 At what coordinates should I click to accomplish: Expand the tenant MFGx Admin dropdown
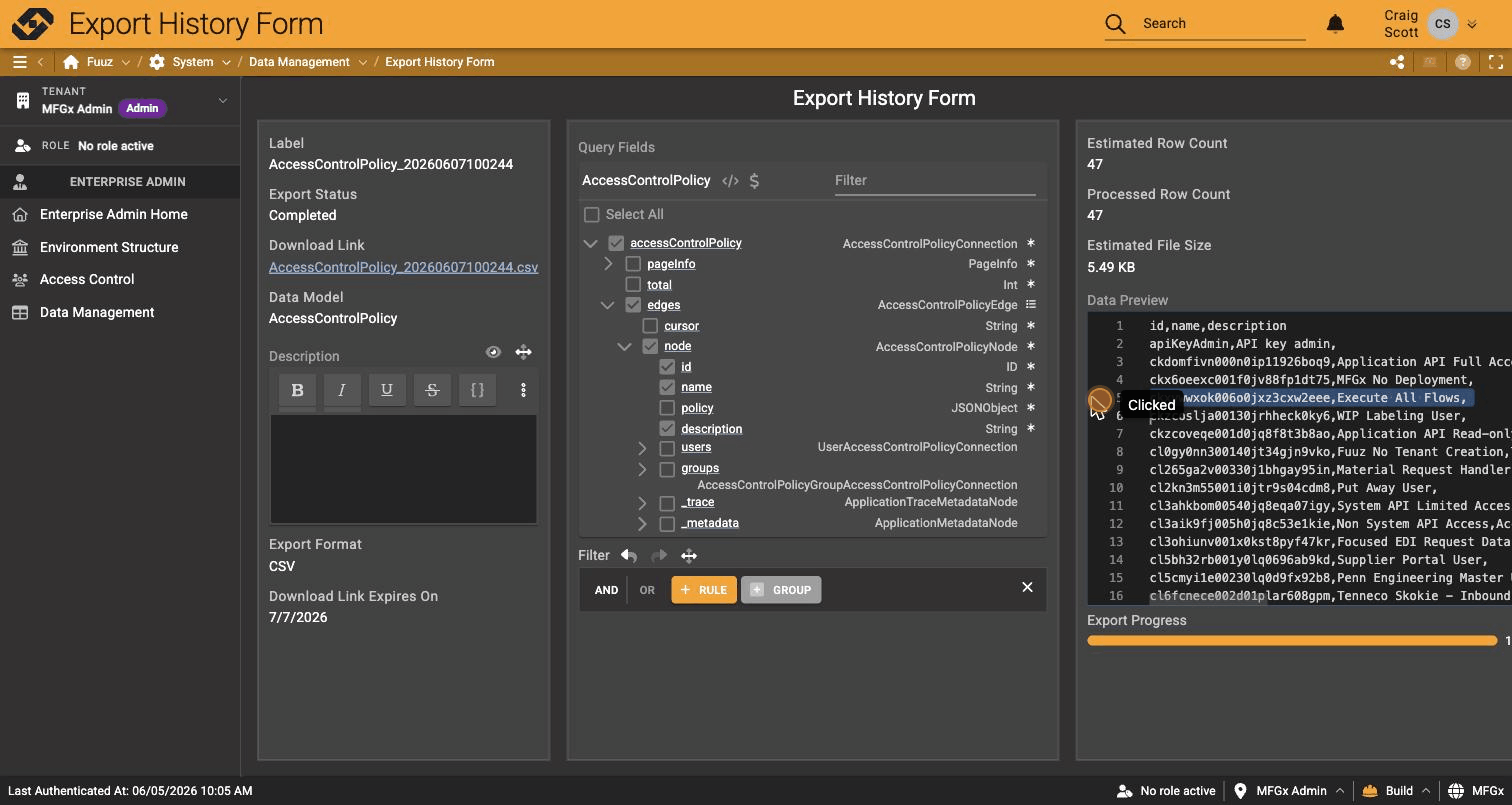(222, 100)
